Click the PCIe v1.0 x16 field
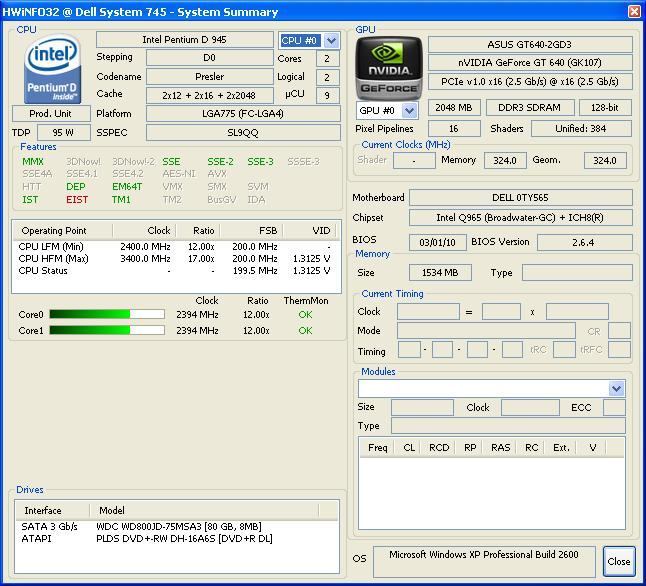The image size is (646, 586). click(530, 82)
